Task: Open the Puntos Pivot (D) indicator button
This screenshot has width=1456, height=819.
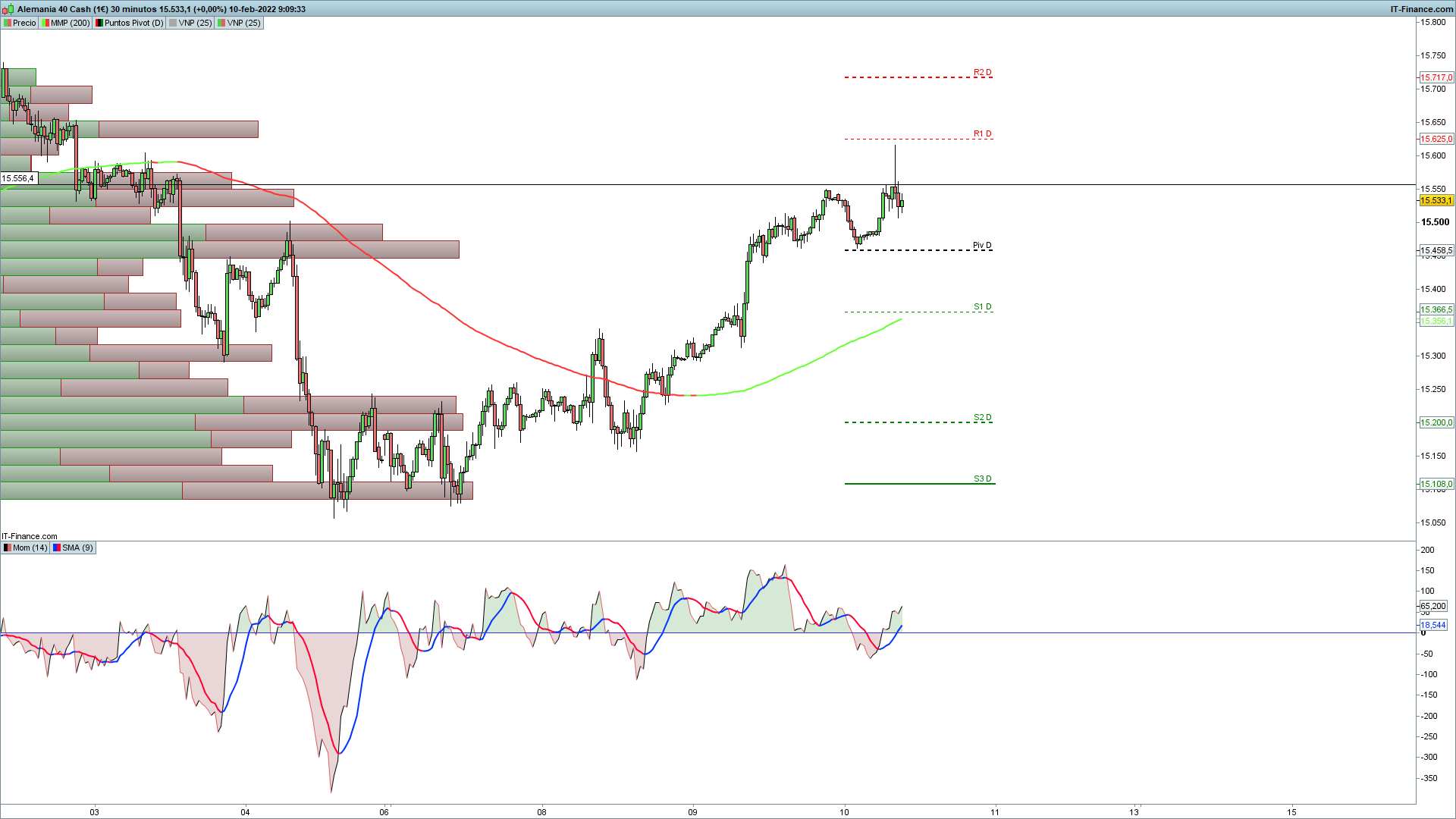Action: (129, 23)
